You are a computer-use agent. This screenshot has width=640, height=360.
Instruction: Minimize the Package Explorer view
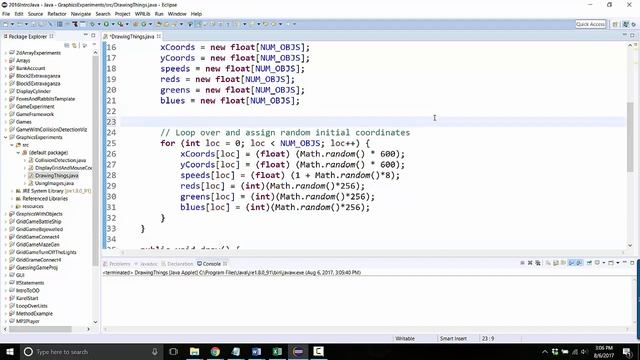86,36
